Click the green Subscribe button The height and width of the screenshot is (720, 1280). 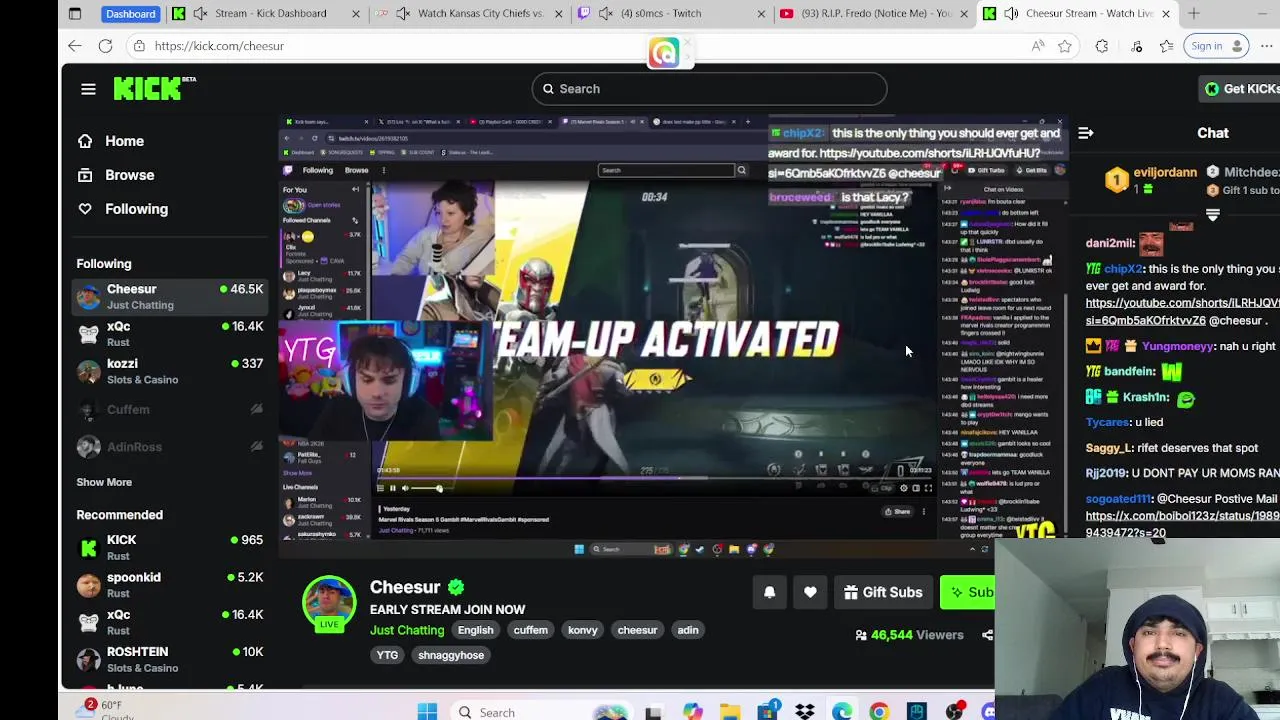(x=968, y=592)
